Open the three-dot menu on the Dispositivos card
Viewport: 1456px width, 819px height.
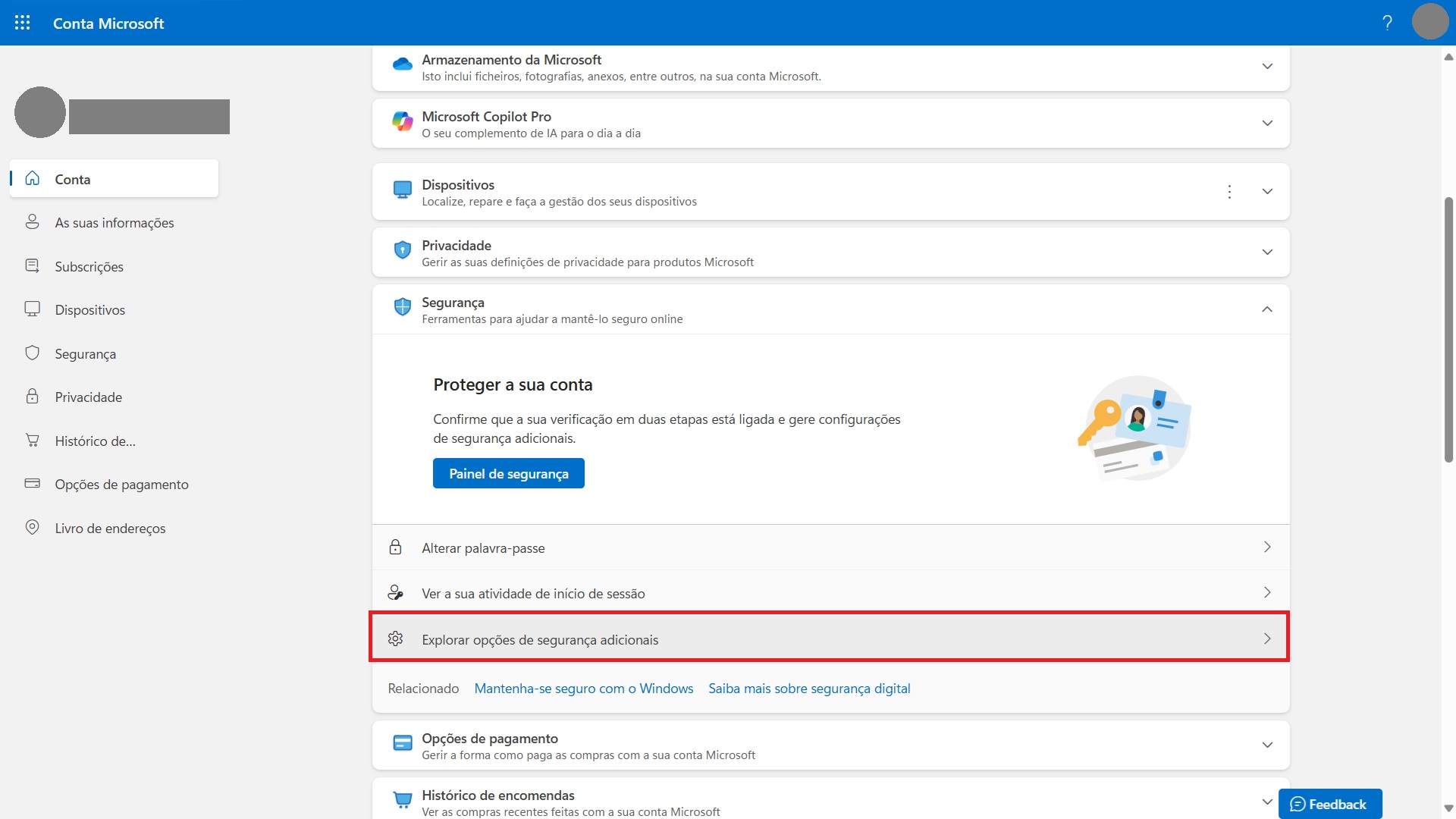(x=1229, y=192)
